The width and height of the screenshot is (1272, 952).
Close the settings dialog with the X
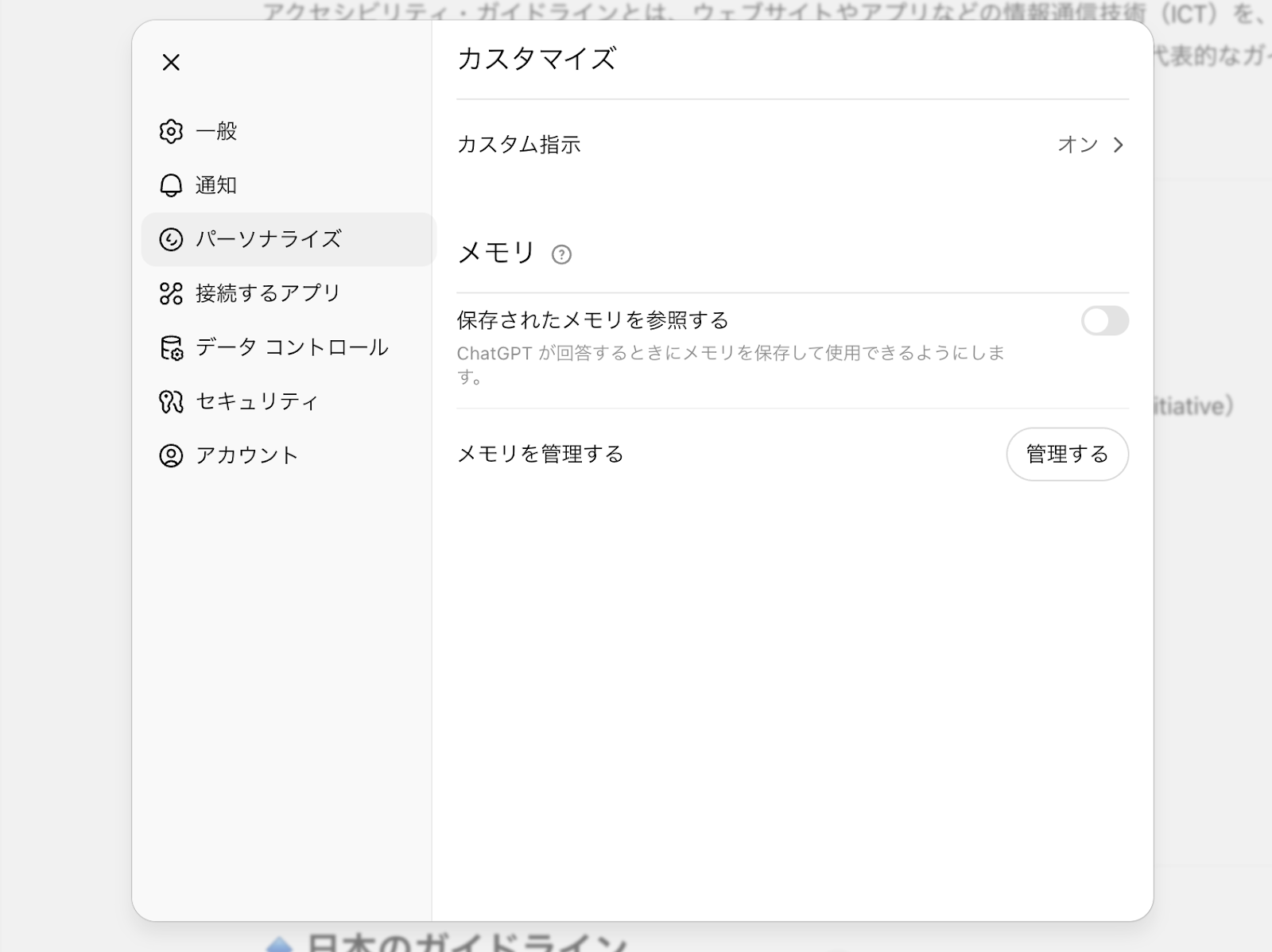169,63
